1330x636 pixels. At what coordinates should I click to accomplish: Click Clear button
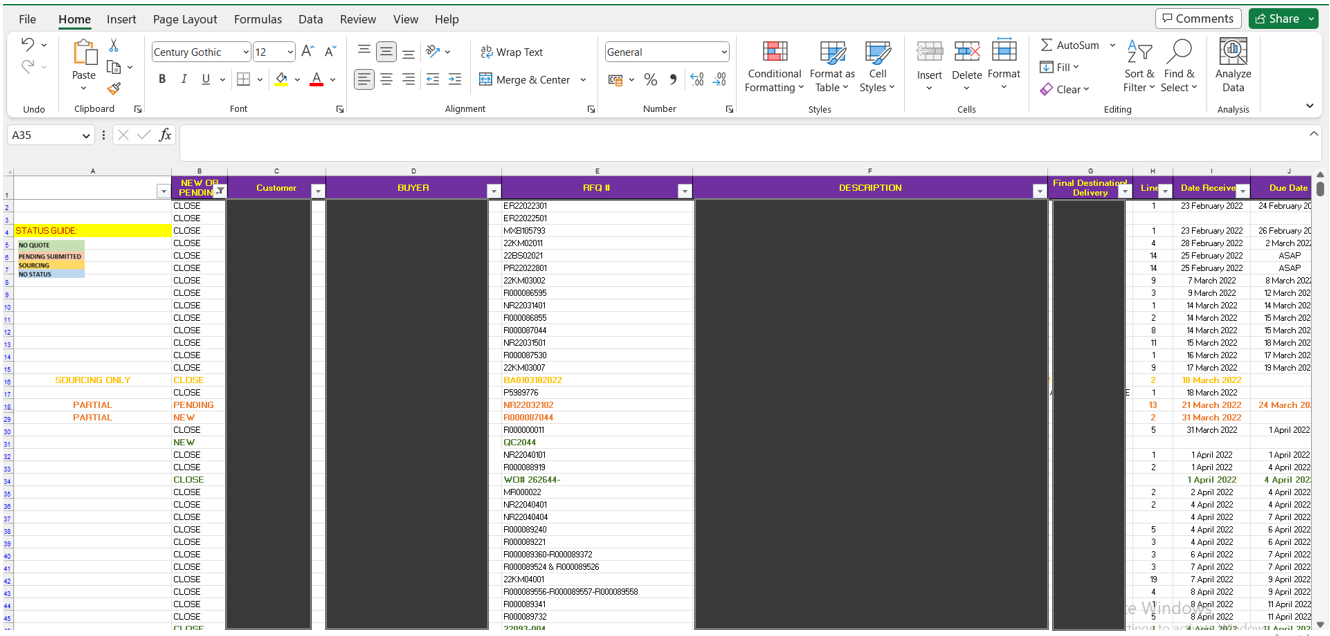(x=1061, y=89)
